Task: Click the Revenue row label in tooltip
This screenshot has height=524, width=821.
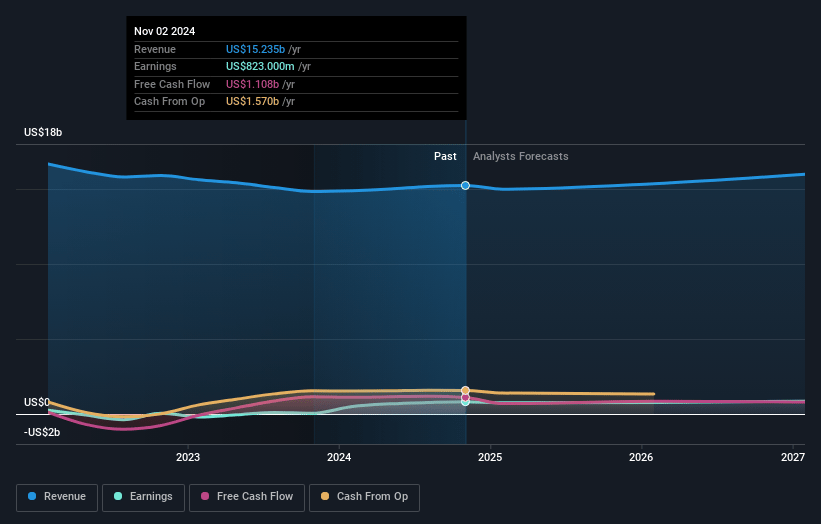Action: coord(155,49)
